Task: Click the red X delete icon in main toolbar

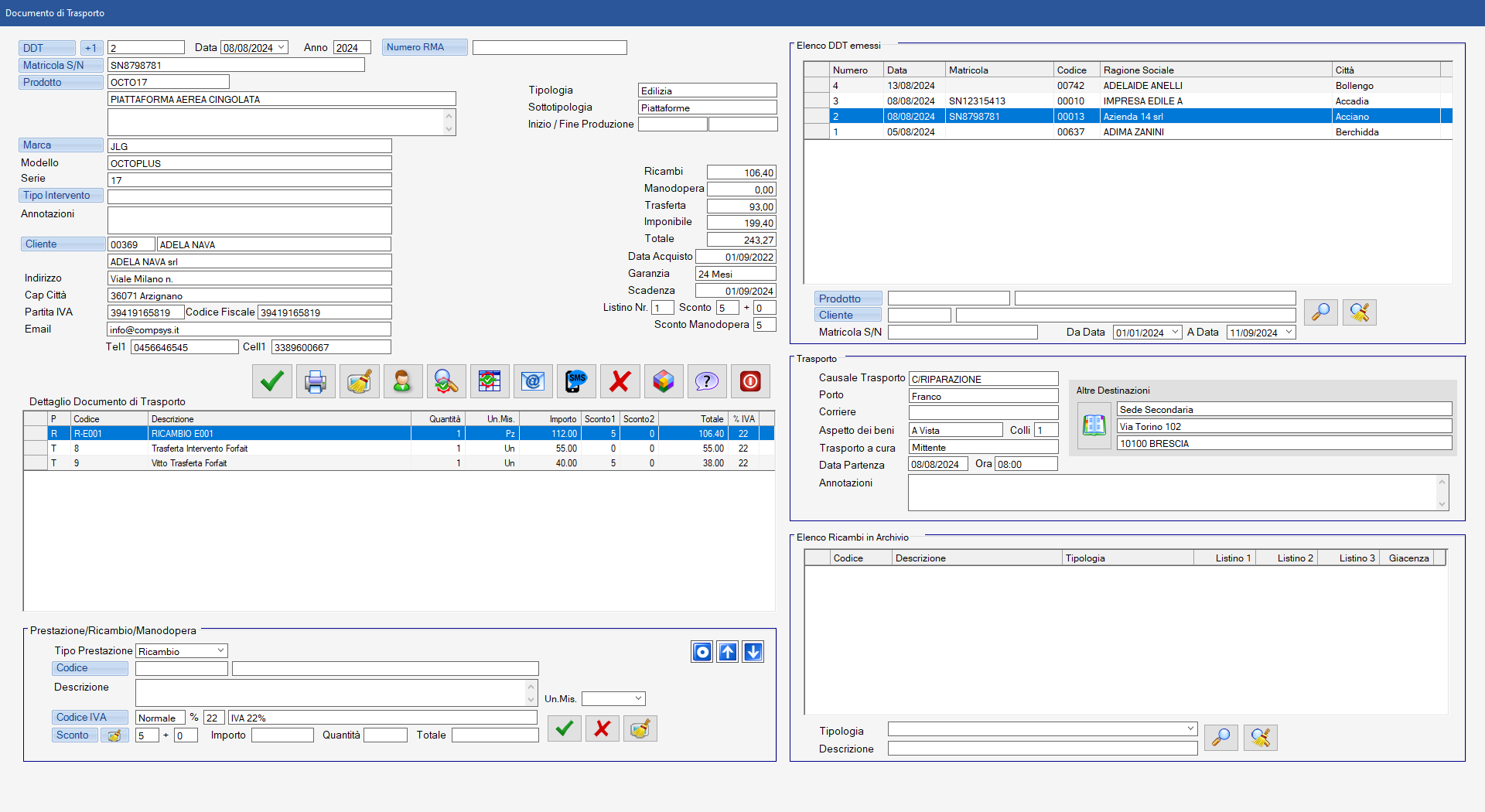Action: click(x=620, y=381)
